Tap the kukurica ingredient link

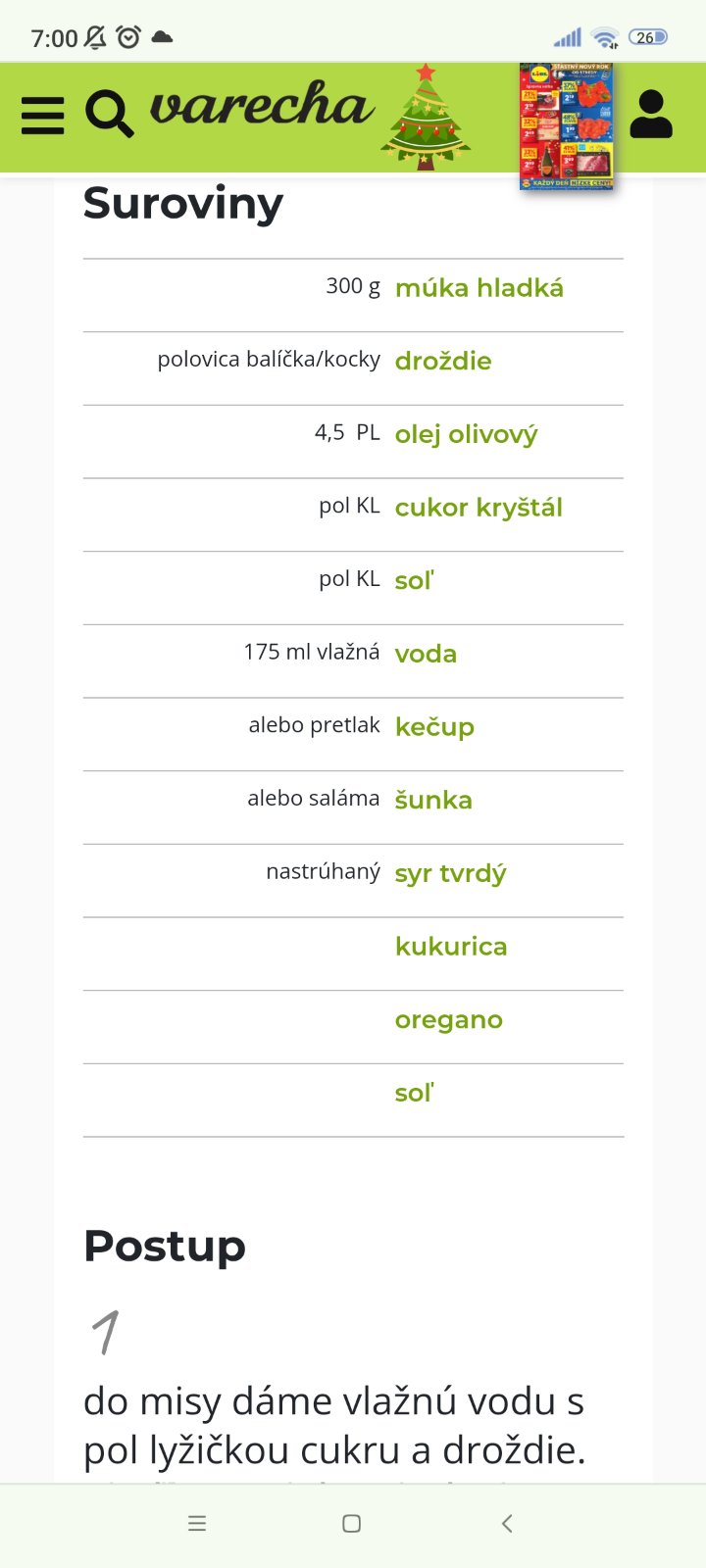coord(451,947)
